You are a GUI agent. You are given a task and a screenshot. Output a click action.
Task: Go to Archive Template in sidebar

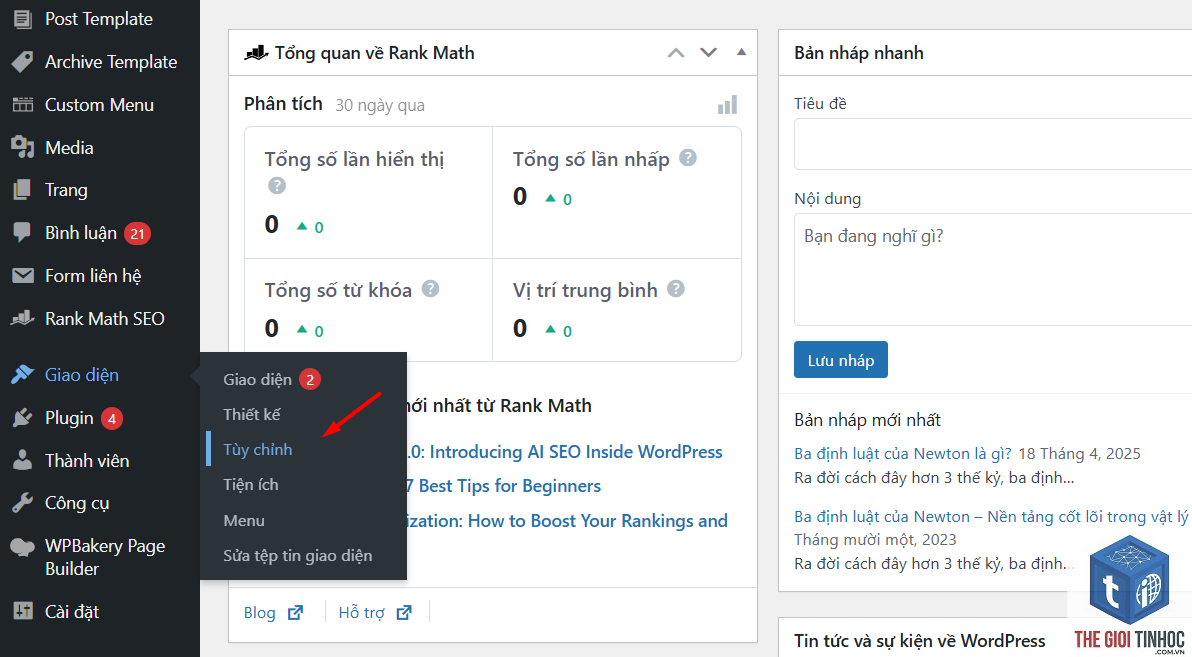(x=111, y=62)
